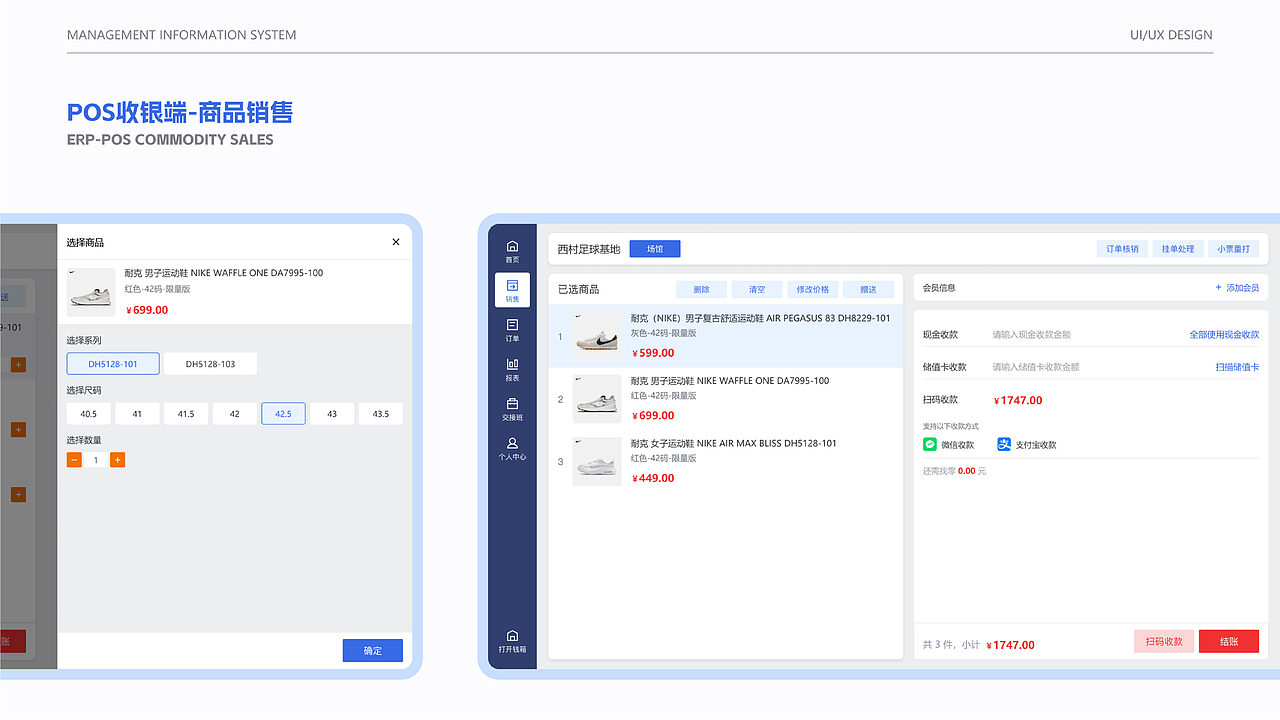Choose shoe size 42

(x=235, y=413)
